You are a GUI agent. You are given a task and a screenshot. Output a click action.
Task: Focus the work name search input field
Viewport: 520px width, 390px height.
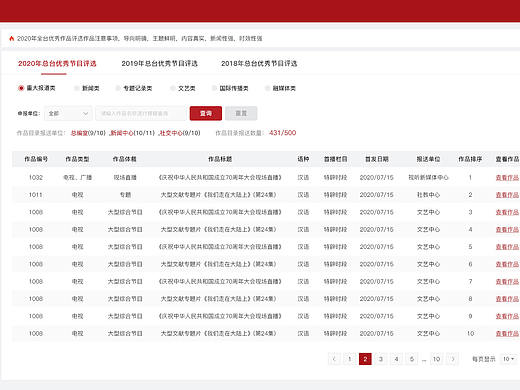click(141, 113)
